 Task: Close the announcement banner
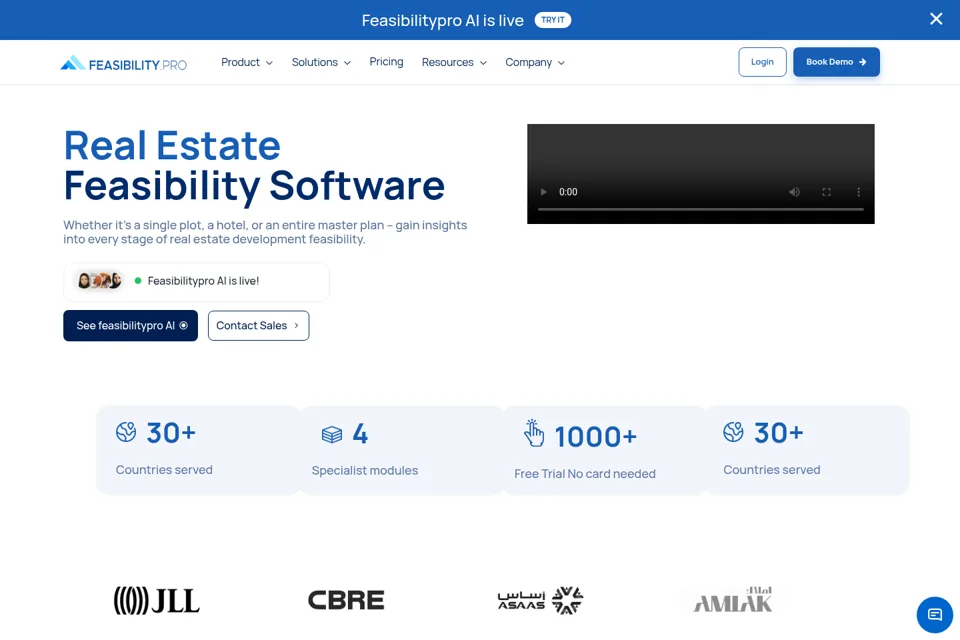point(936,19)
